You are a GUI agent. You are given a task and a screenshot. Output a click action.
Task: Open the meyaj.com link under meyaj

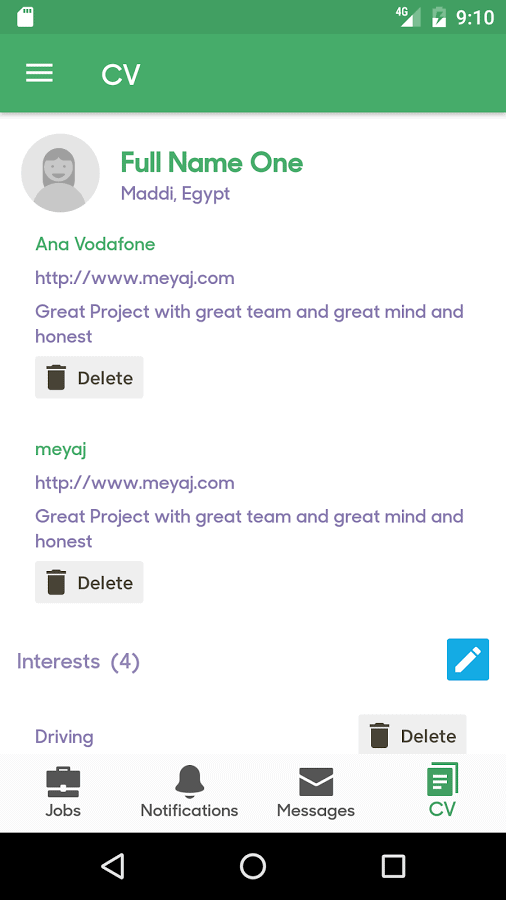[135, 483]
